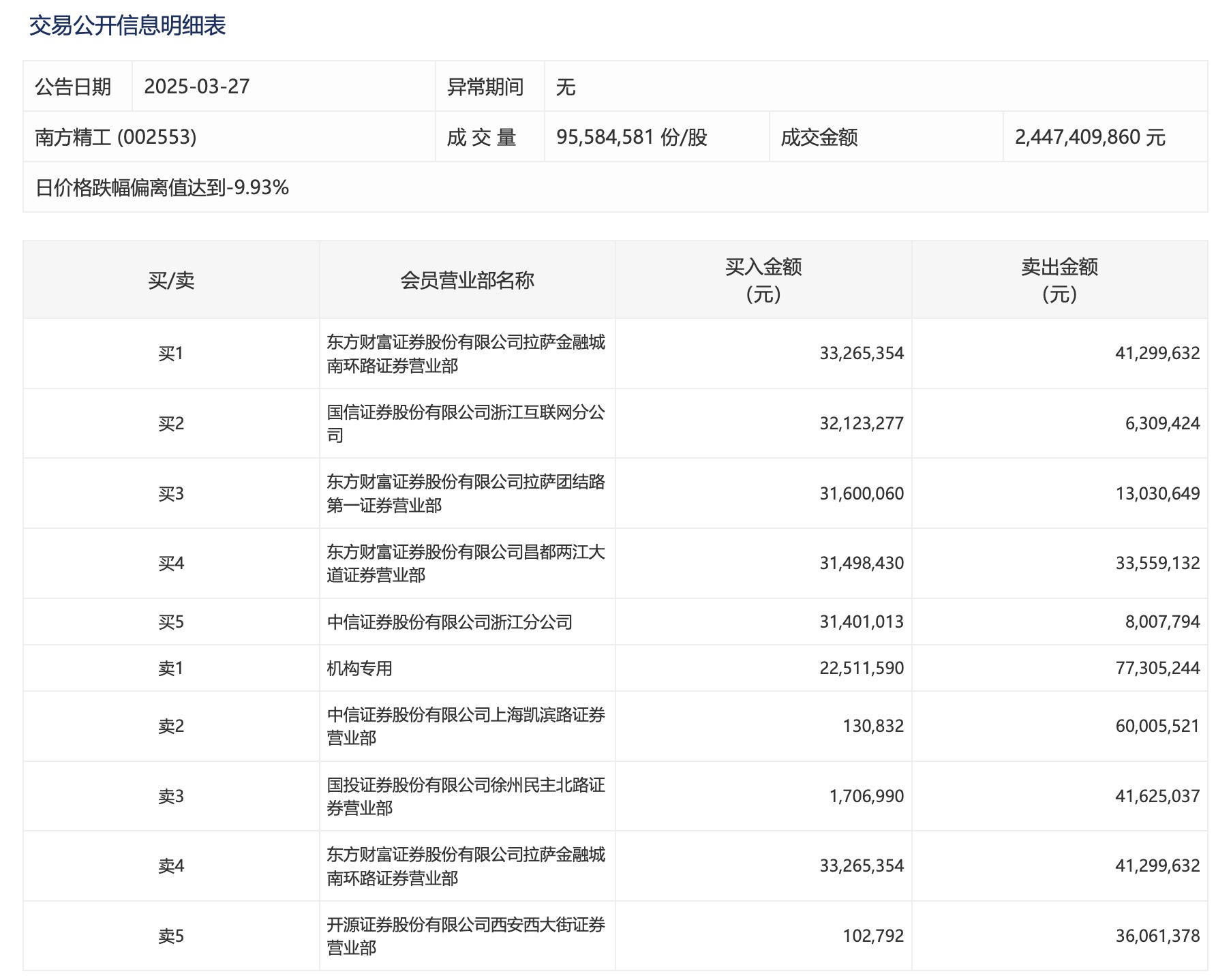This screenshot has width=1216, height=980.
Task: Select buy amount 130,832
Action: (x=873, y=726)
